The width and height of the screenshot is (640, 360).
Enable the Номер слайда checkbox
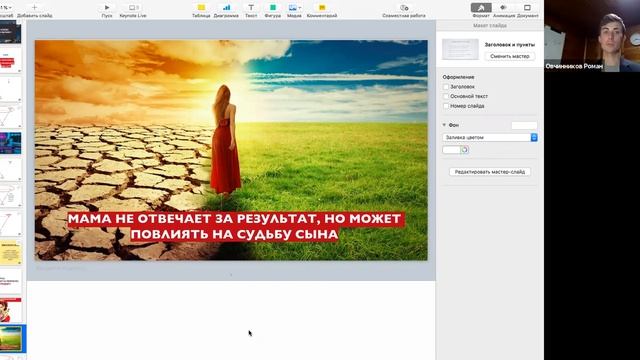[446, 106]
